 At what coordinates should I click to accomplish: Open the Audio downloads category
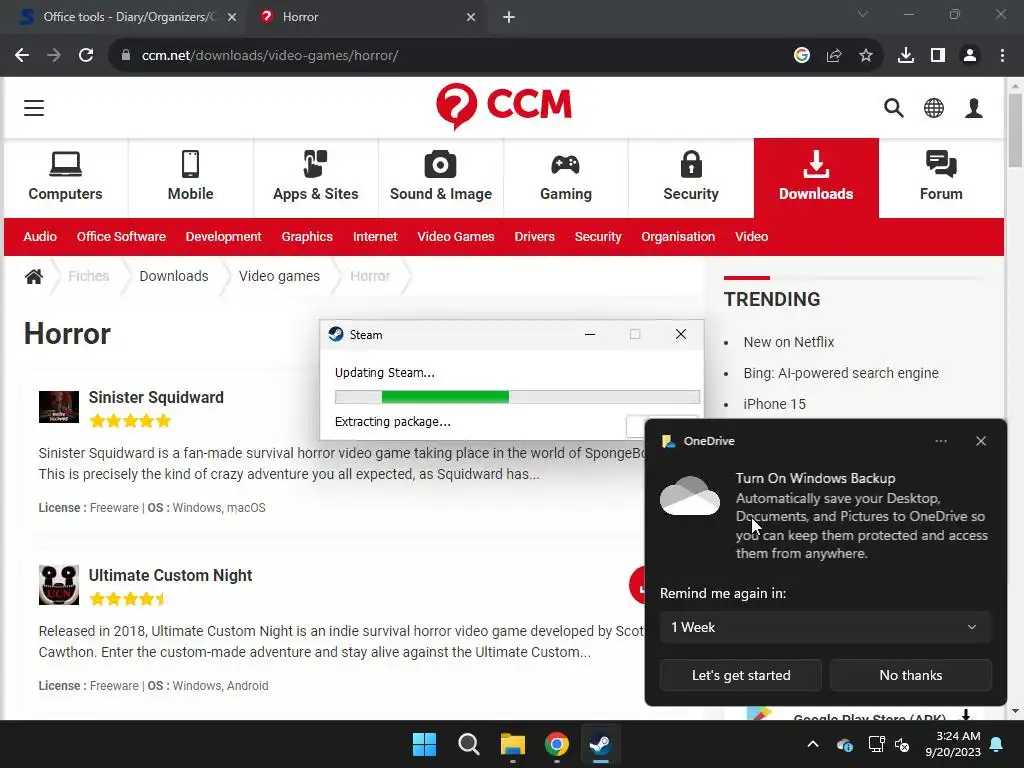pyautogui.click(x=40, y=236)
